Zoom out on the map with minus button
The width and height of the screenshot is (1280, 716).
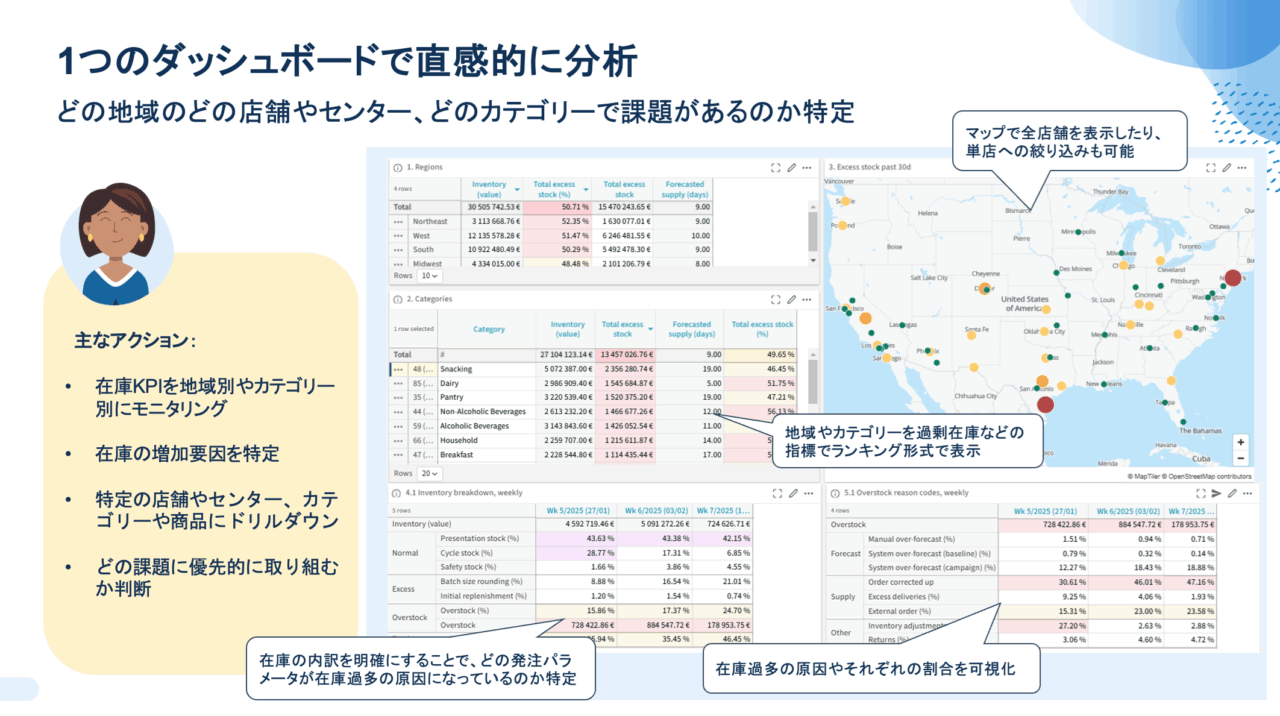pos(1241,458)
